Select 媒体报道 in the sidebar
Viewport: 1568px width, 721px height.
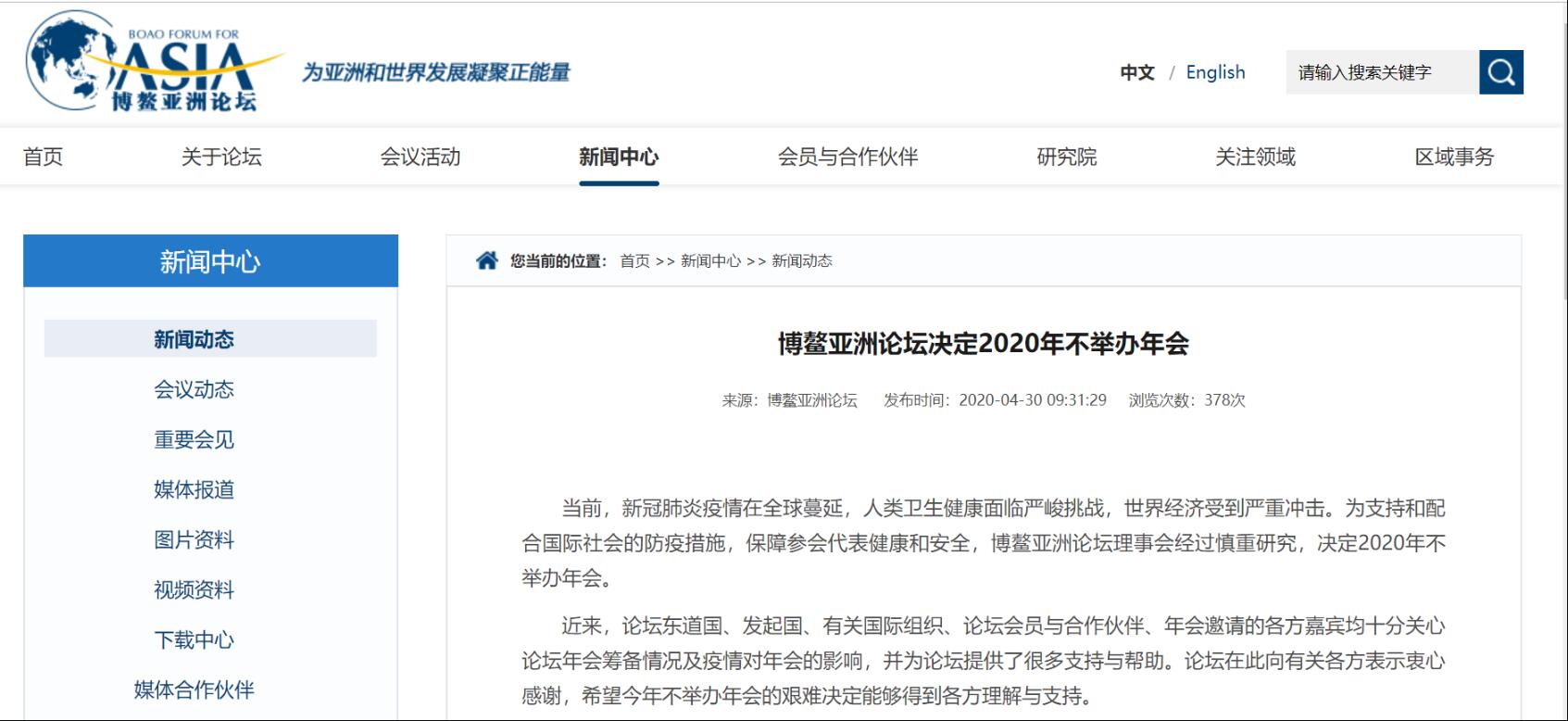194,489
